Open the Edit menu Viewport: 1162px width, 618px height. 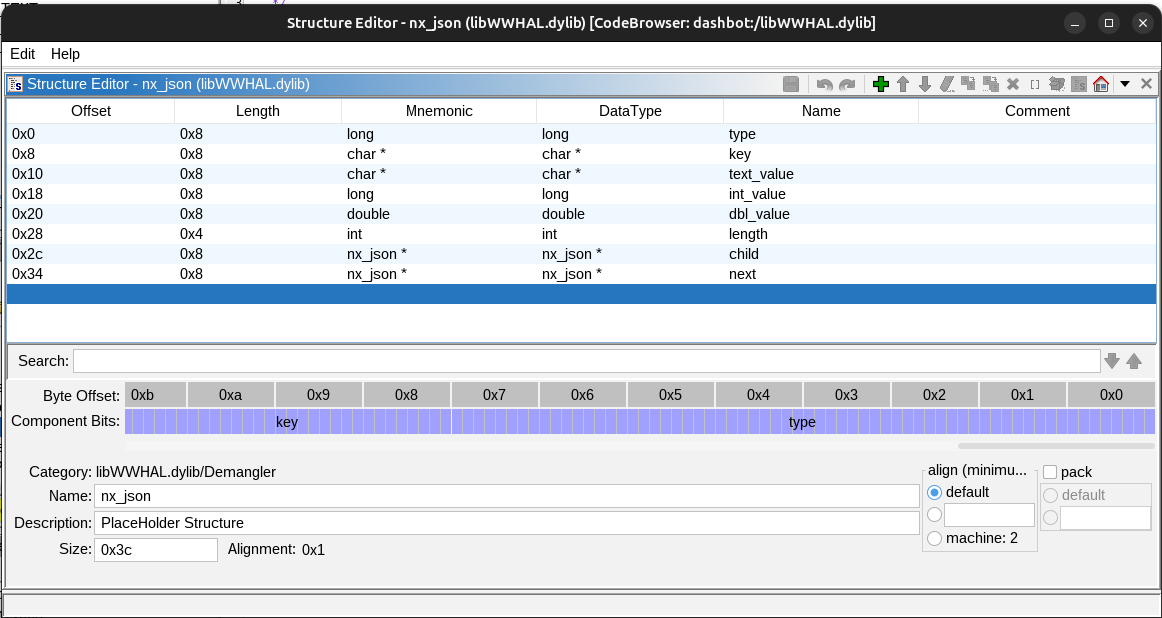click(x=22, y=54)
